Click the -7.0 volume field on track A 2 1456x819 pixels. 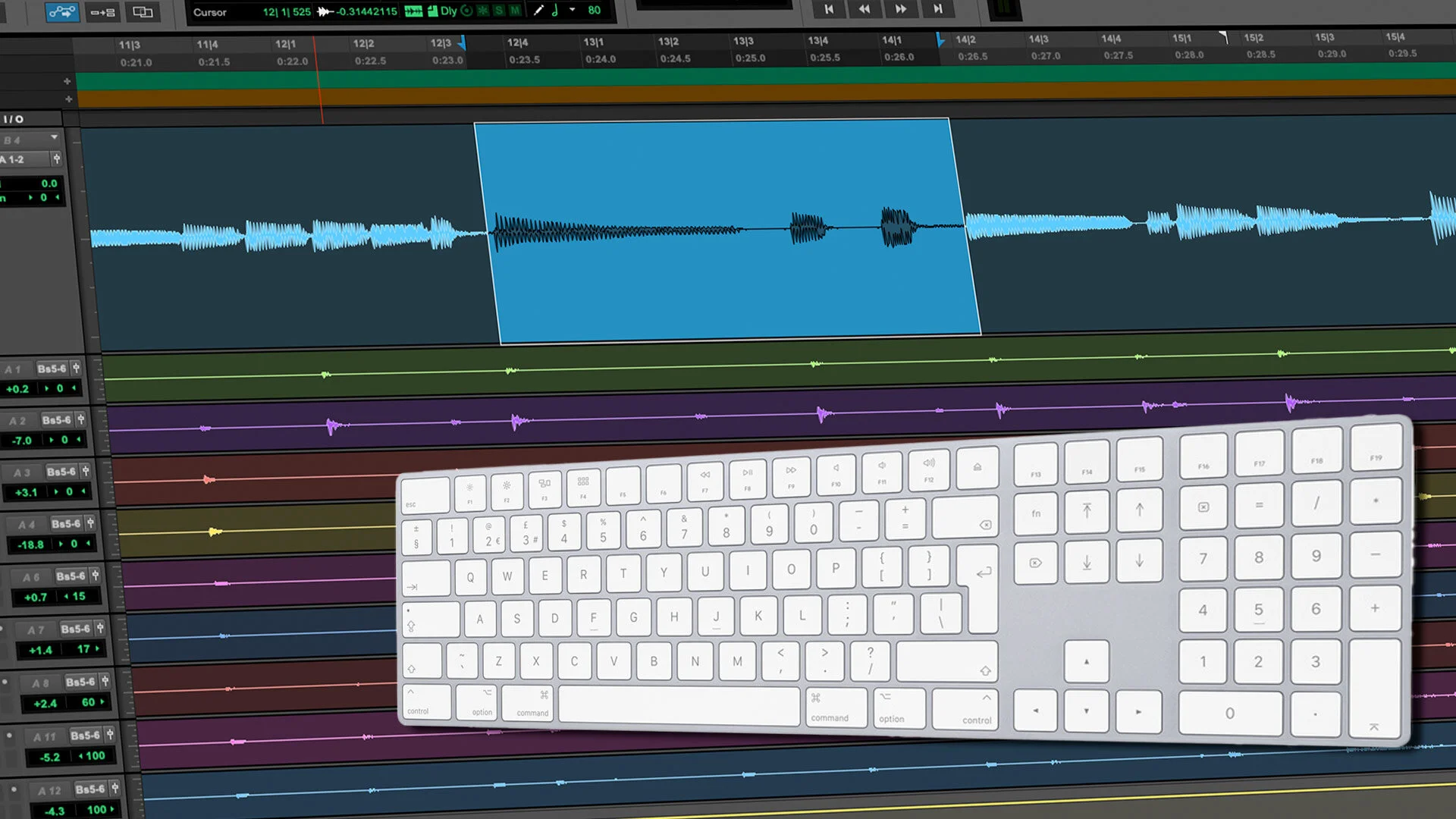point(23,441)
